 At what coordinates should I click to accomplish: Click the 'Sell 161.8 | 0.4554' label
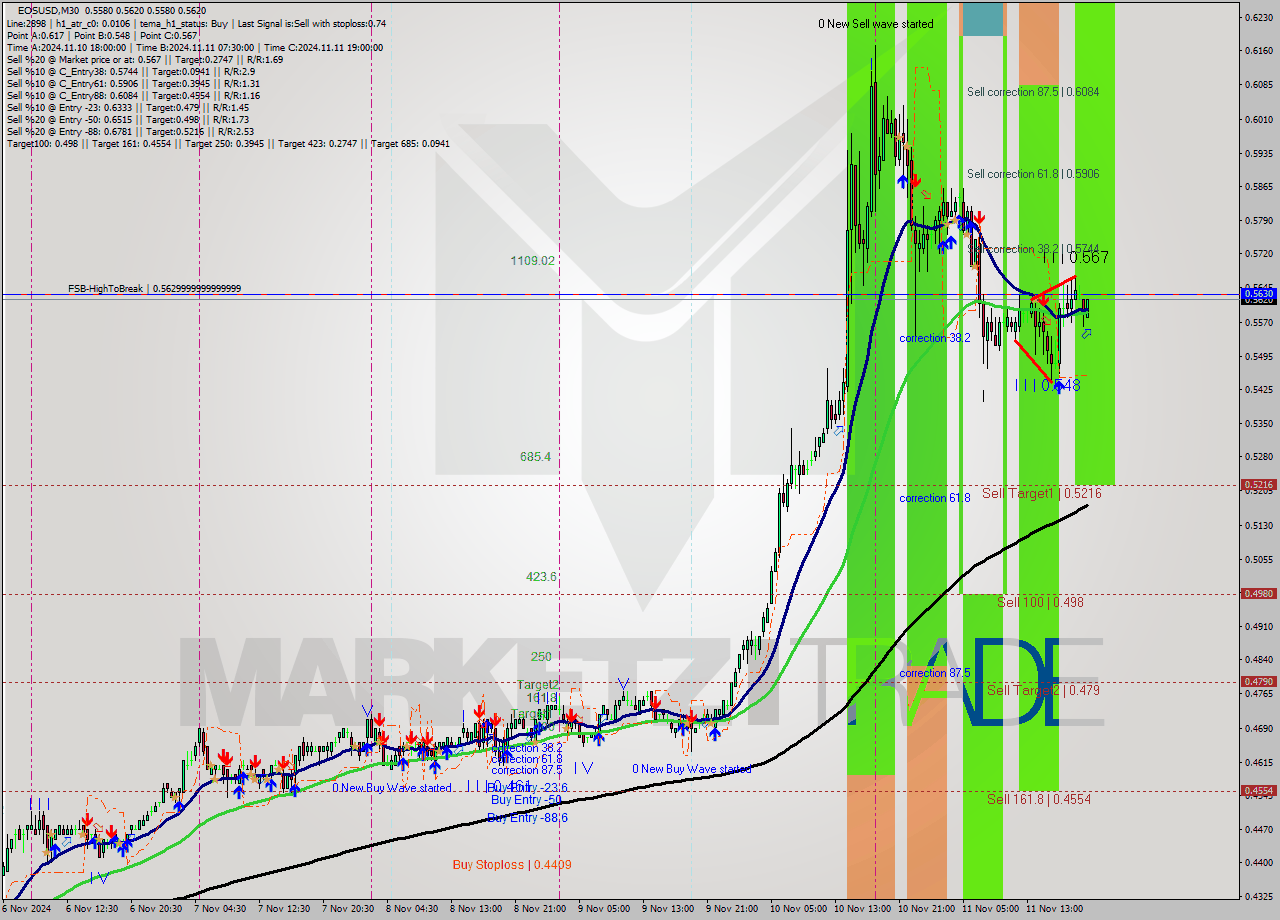tap(1039, 799)
